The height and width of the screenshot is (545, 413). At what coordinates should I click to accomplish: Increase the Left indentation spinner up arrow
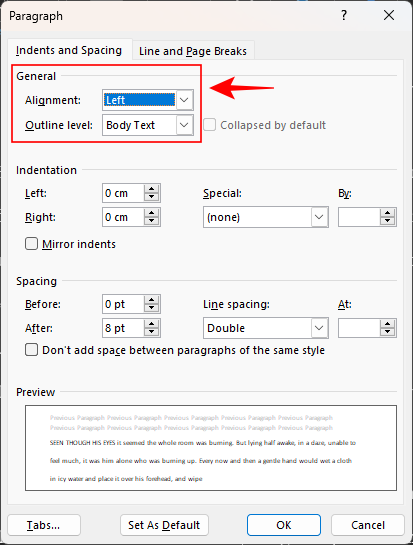coord(151,189)
